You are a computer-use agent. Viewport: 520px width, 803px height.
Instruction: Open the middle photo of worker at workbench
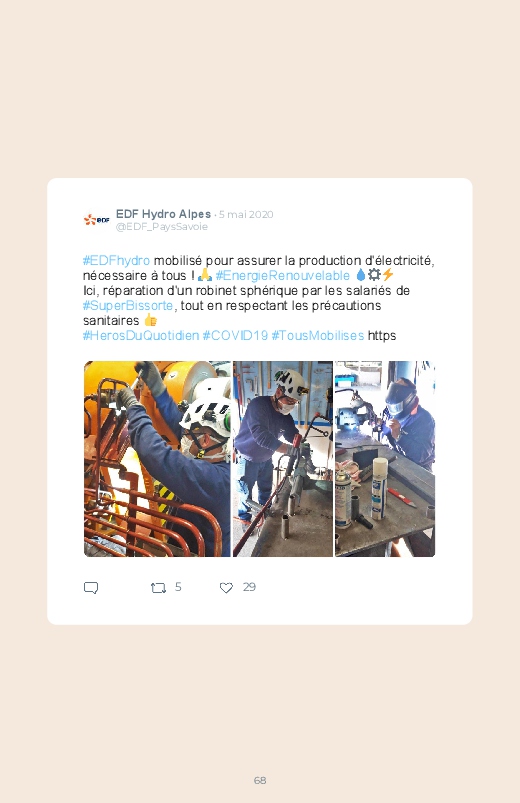pos(283,459)
